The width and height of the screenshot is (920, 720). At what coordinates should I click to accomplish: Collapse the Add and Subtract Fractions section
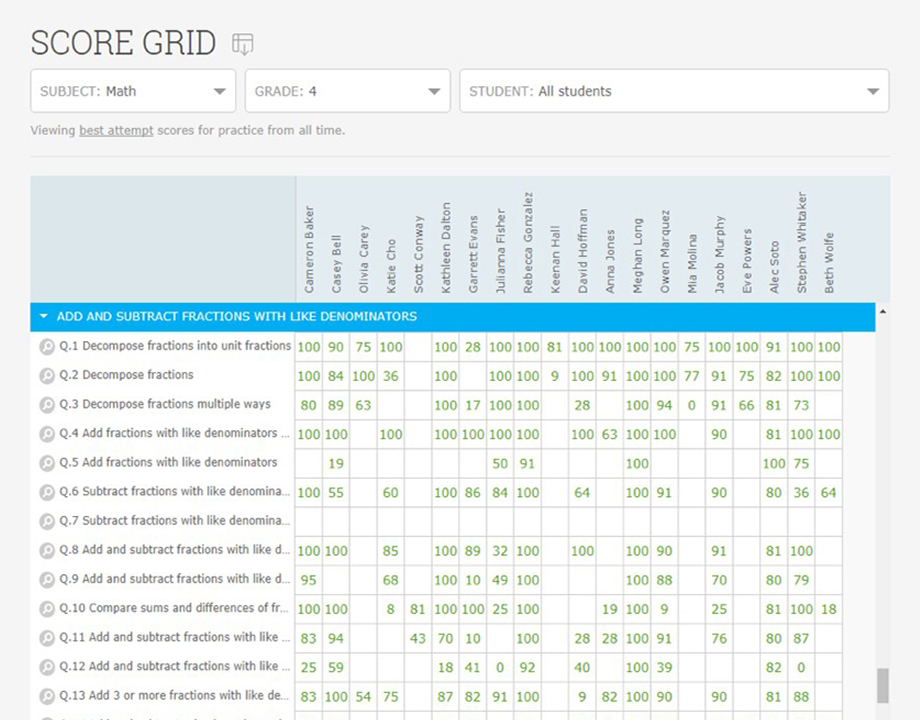click(x=43, y=316)
